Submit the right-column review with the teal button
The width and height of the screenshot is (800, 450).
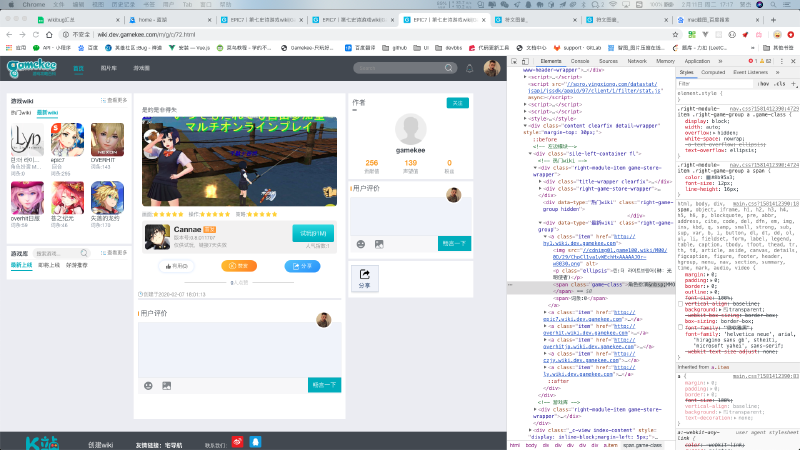(454, 244)
